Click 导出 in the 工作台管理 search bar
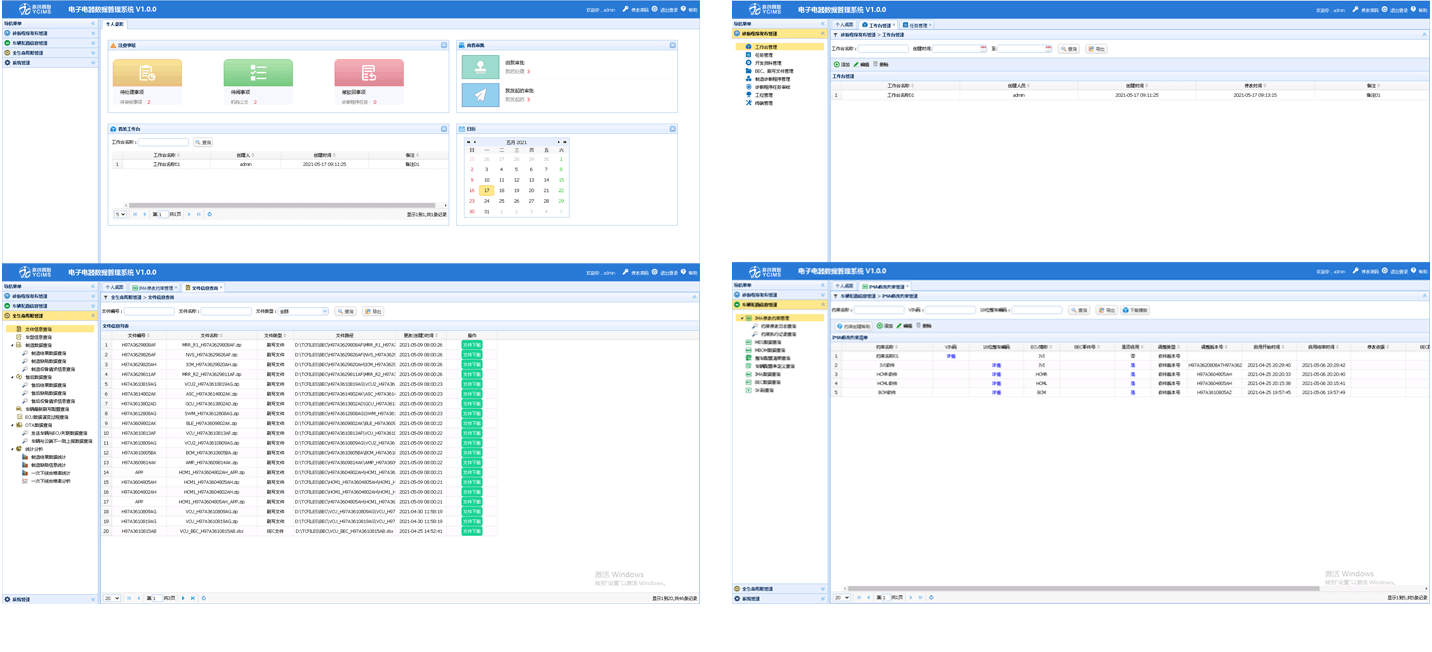The image size is (1432, 652). [x=1096, y=48]
